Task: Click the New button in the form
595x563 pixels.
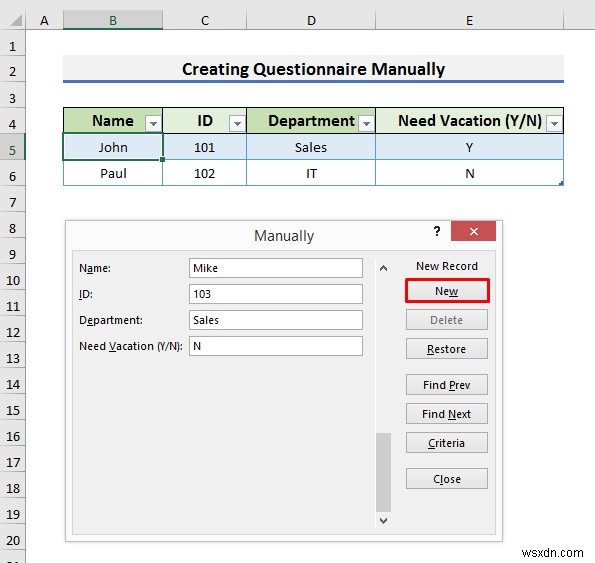Action: click(x=447, y=291)
